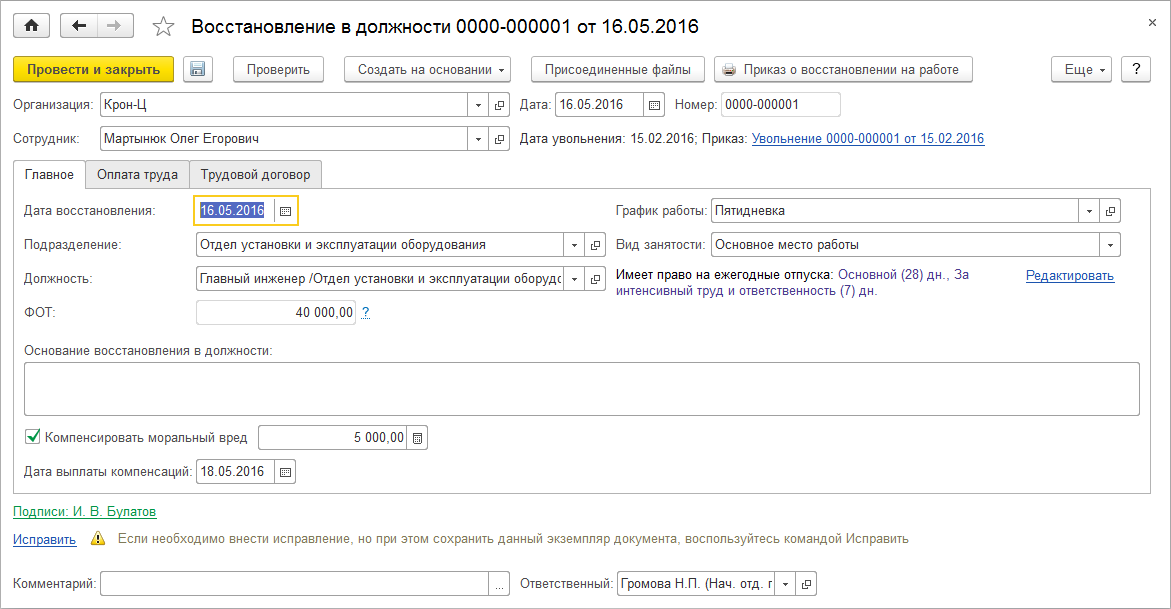Toggle Компенсировать моральный вред checkbox
The width and height of the screenshot is (1171, 609).
coord(33,437)
